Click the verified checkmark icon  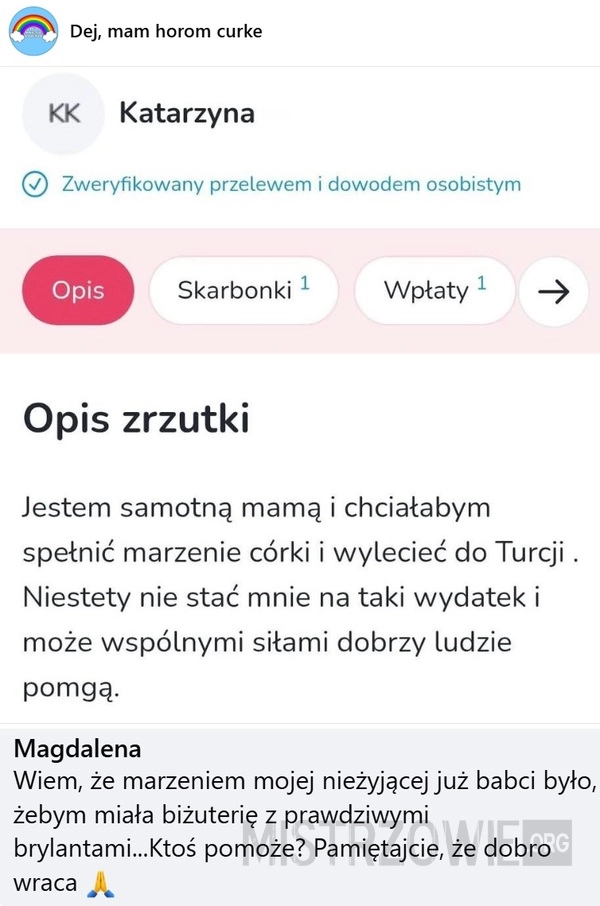(x=35, y=185)
